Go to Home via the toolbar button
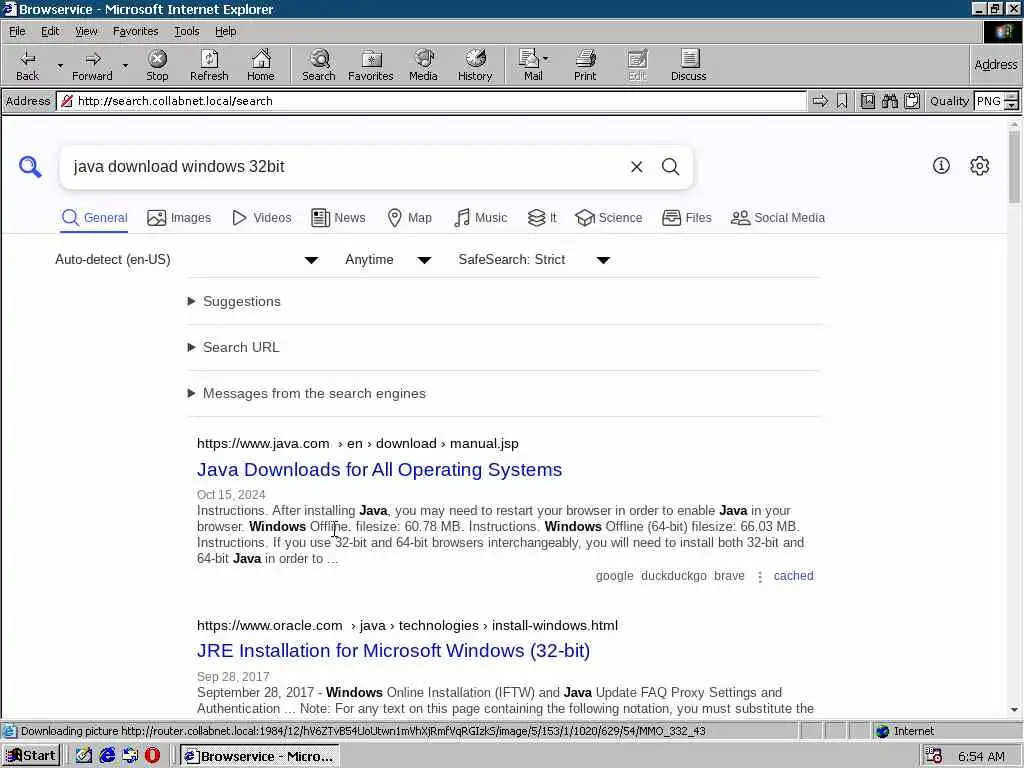Image resolution: width=1024 pixels, height=768 pixels. (x=261, y=65)
